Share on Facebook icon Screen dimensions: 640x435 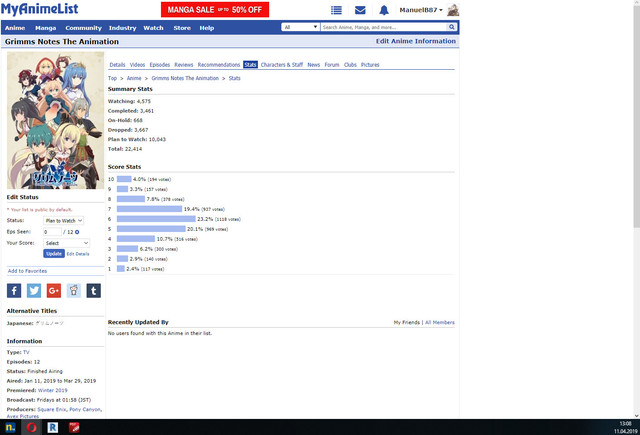click(x=14, y=291)
